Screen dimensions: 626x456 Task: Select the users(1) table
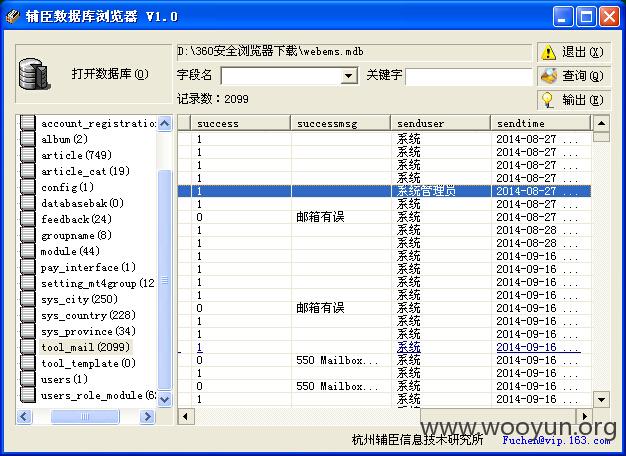64,379
